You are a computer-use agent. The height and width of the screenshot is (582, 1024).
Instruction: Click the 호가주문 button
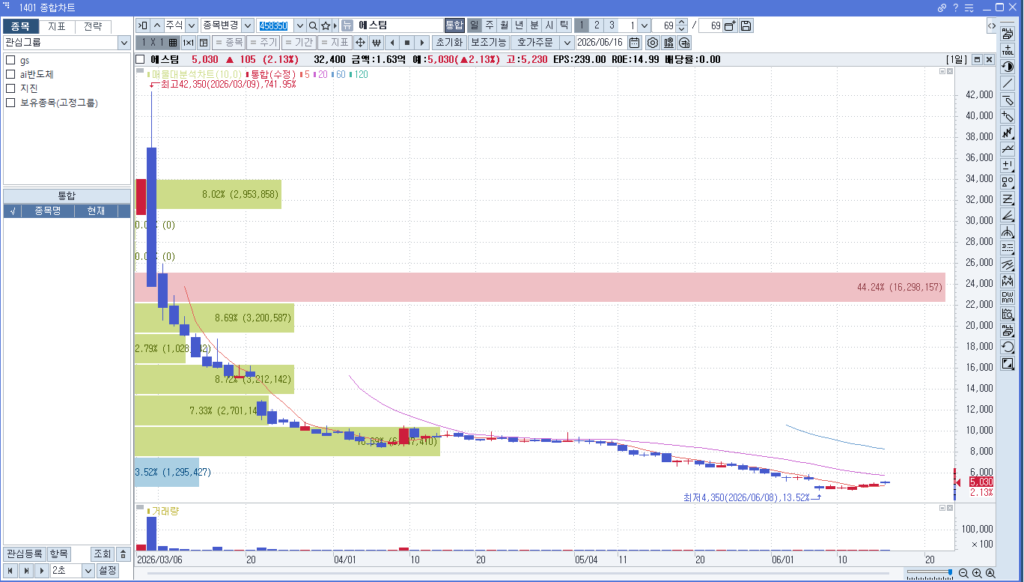[535, 42]
